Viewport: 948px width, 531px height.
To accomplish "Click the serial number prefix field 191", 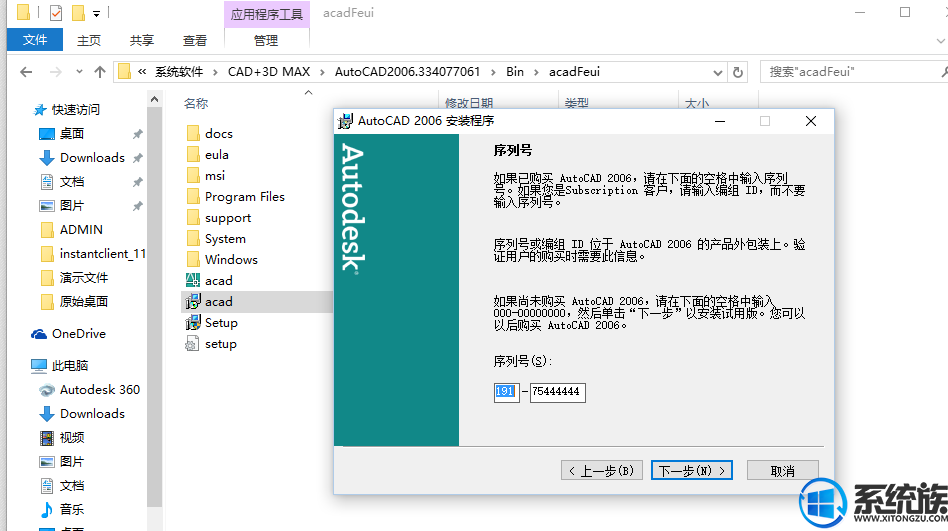I will [x=506, y=392].
